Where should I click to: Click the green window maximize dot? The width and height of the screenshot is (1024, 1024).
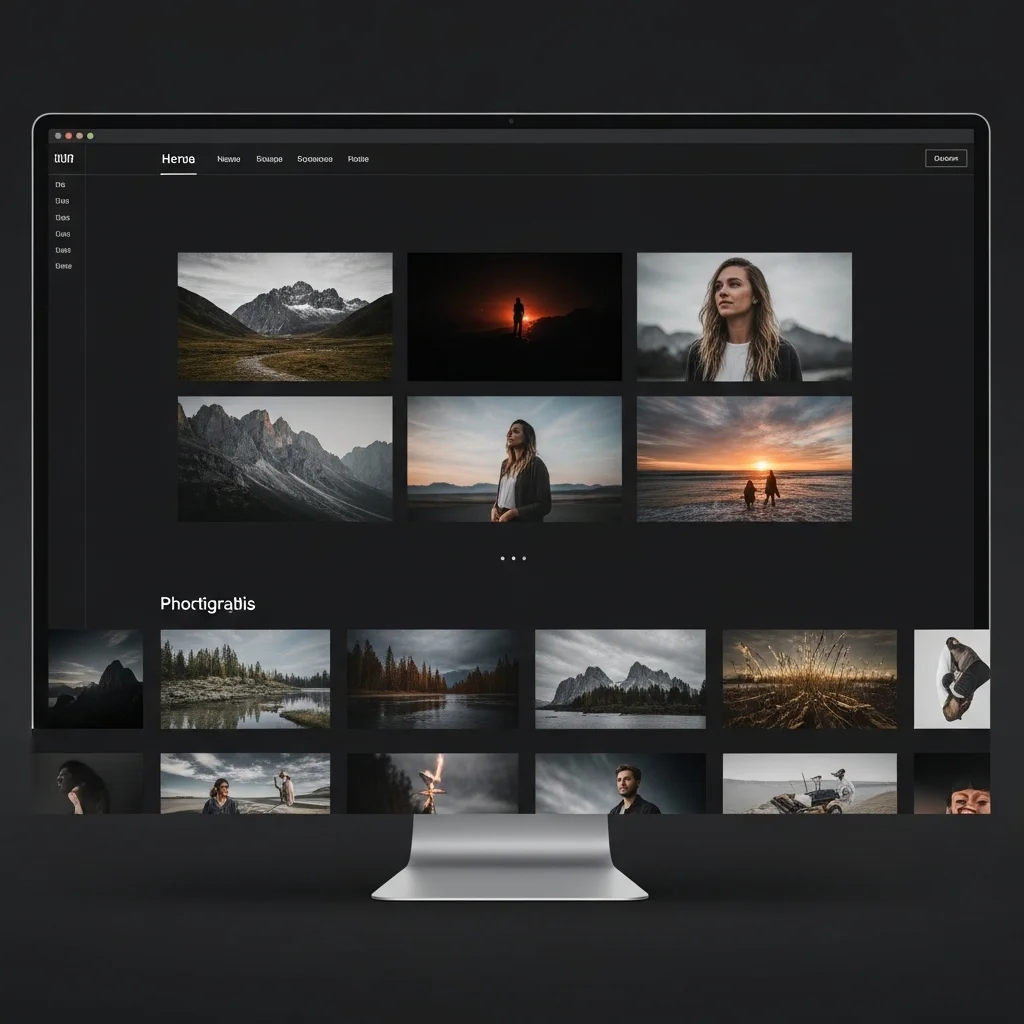tap(91, 135)
